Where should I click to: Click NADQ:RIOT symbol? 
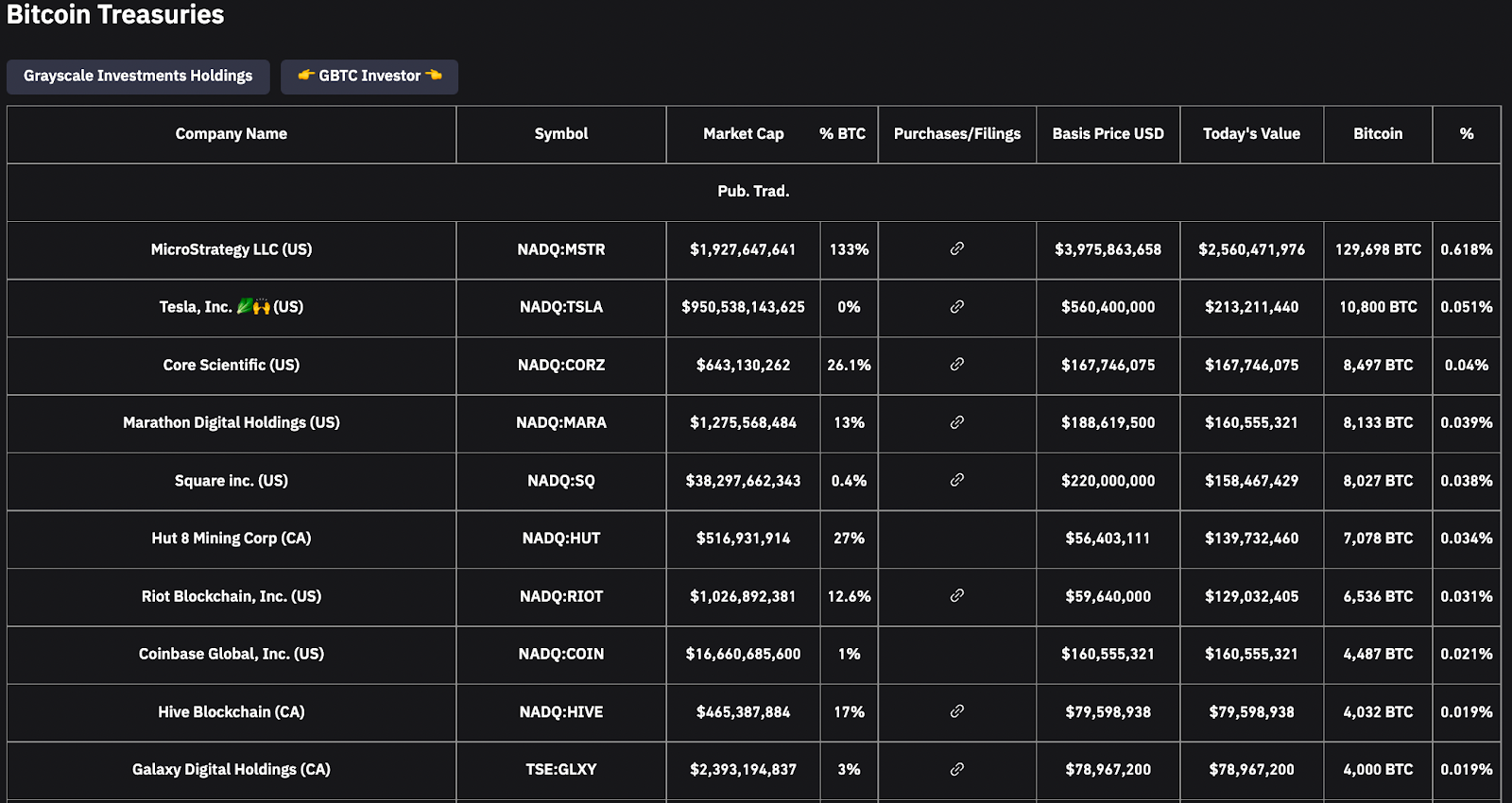(x=561, y=596)
